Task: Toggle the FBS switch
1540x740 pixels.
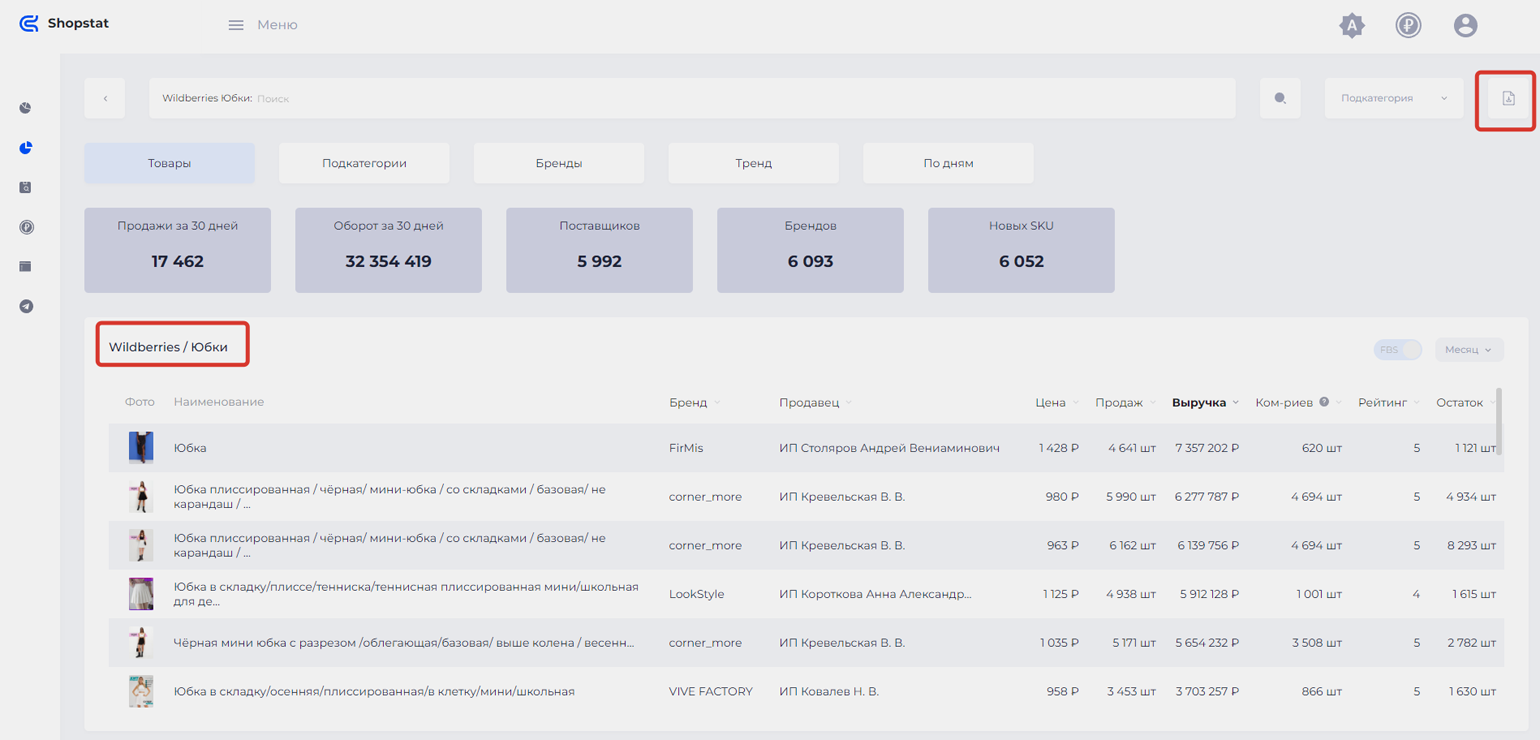Action: [x=1398, y=350]
